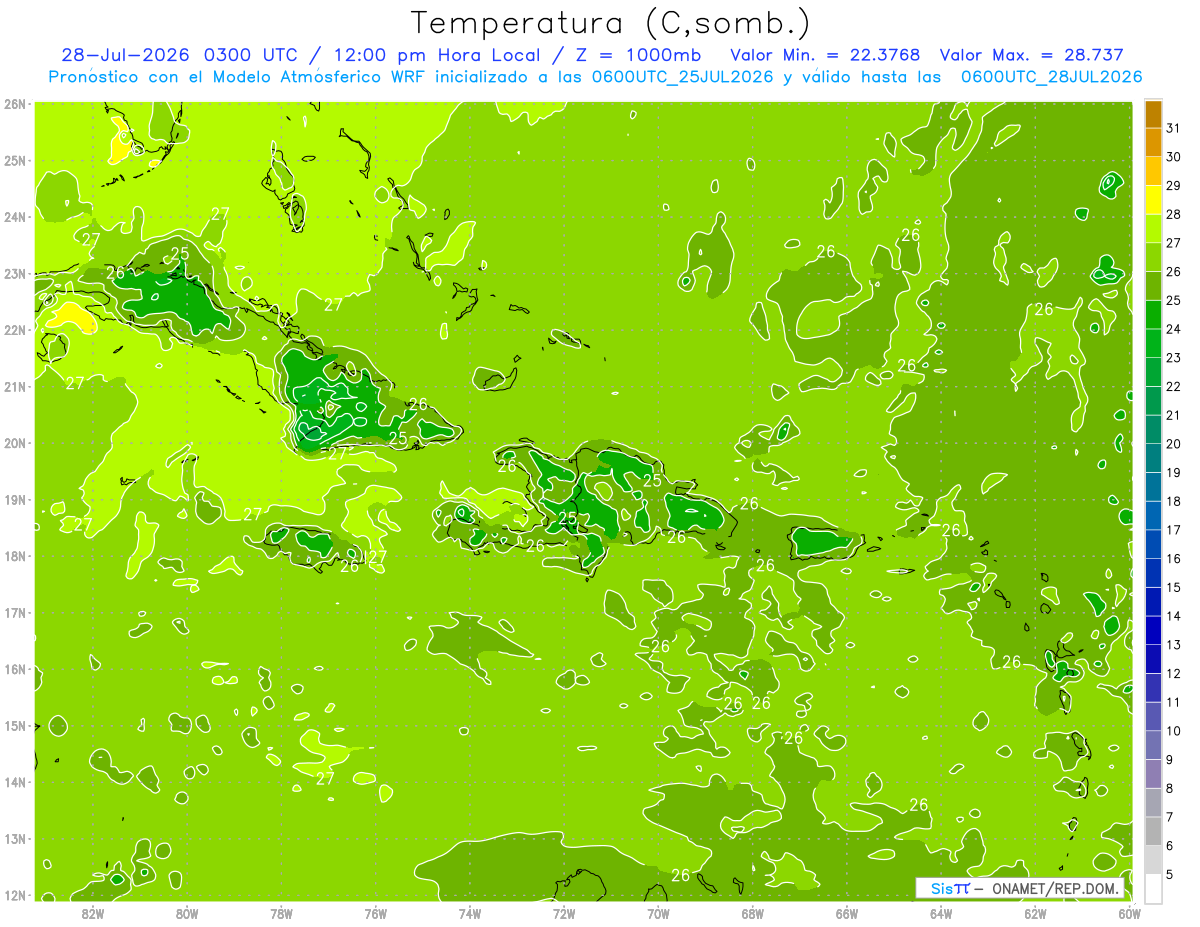Click the "23N" latitude axis label
The height and width of the screenshot is (927, 1200).
pyautogui.click(x=14, y=274)
